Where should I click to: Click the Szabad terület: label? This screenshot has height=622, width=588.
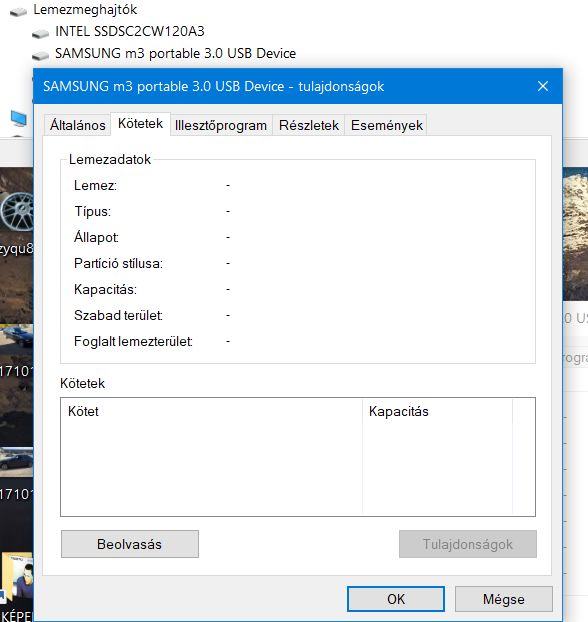(x=118, y=315)
